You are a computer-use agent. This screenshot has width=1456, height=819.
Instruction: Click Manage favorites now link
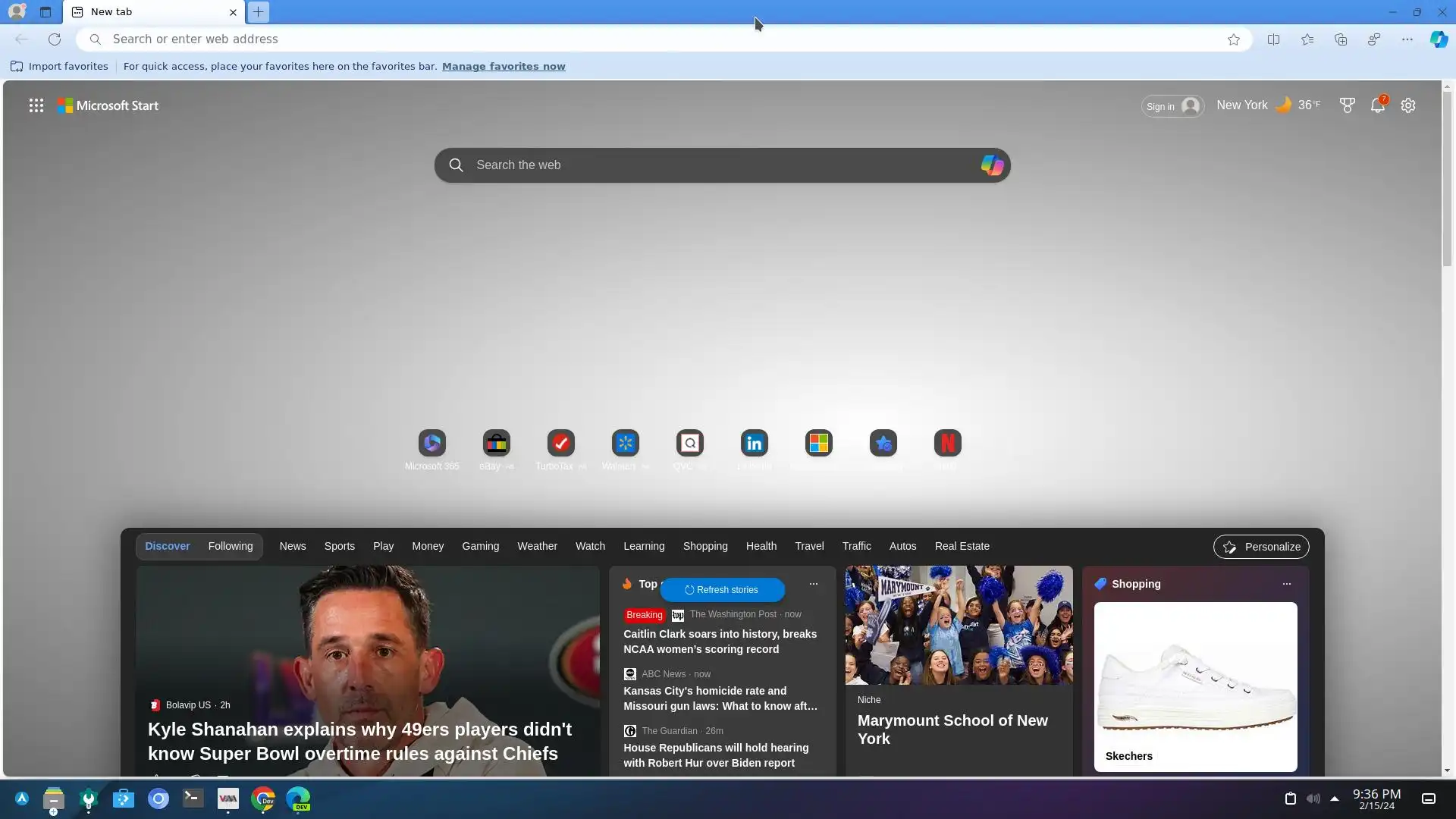504,66
